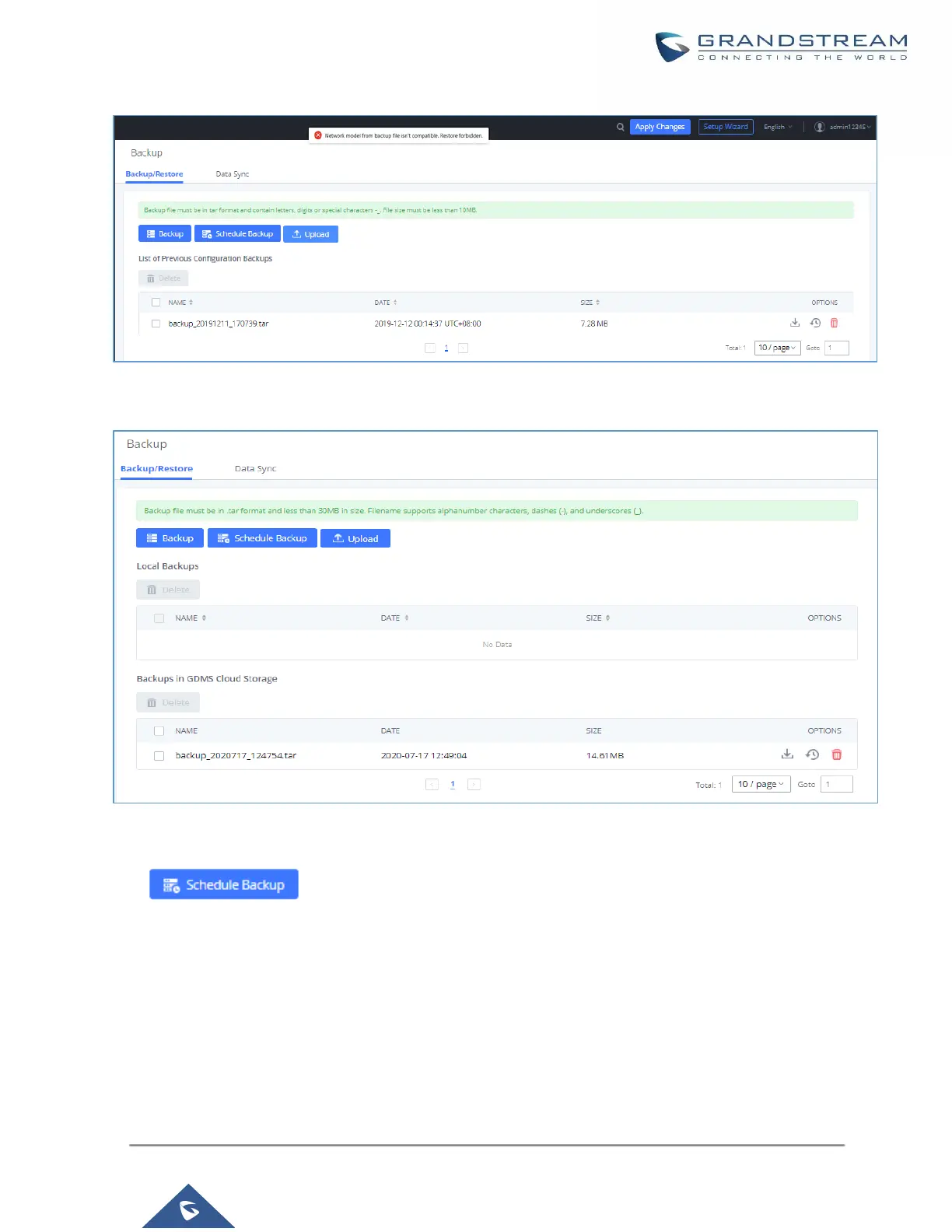952x1232 pixels.
Task: Select all in Previous Configuration Backups table
Action: tap(156, 303)
